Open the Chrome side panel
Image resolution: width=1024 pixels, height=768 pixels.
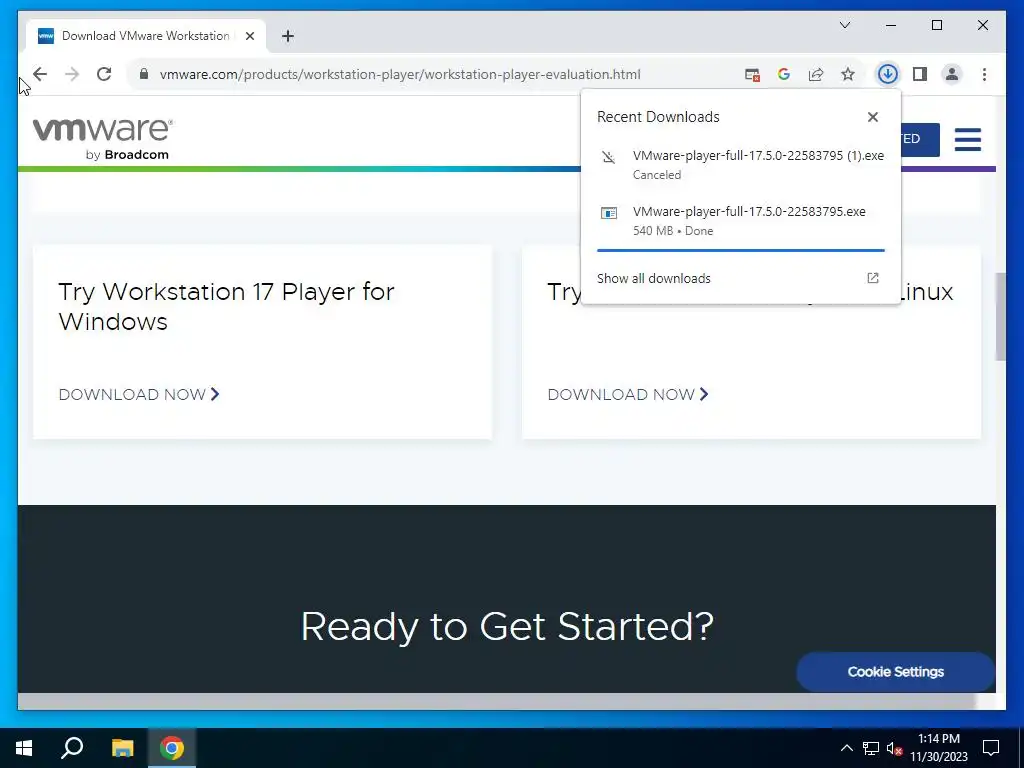(x=920, y=74)
